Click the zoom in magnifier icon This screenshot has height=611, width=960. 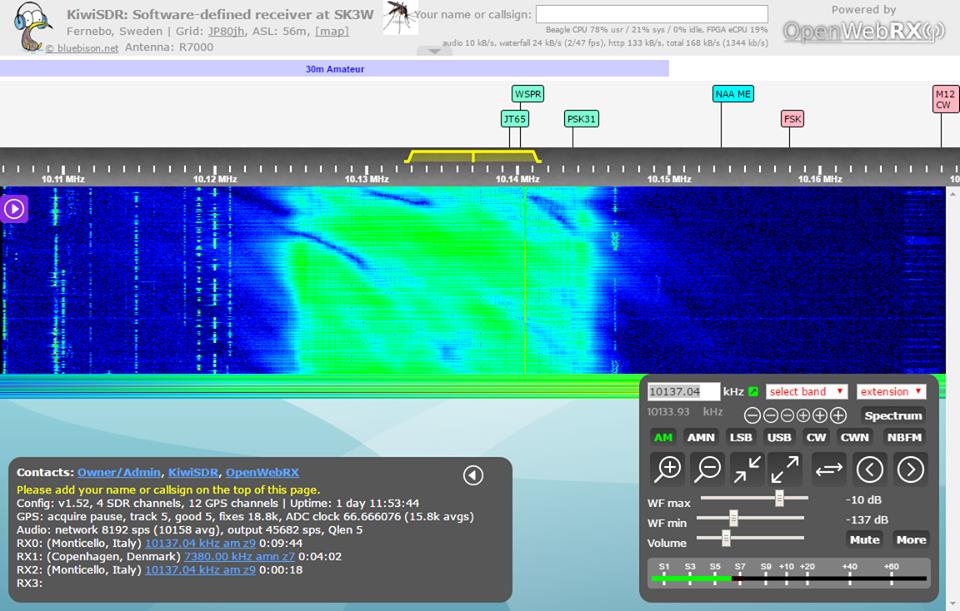coord(668,468)
